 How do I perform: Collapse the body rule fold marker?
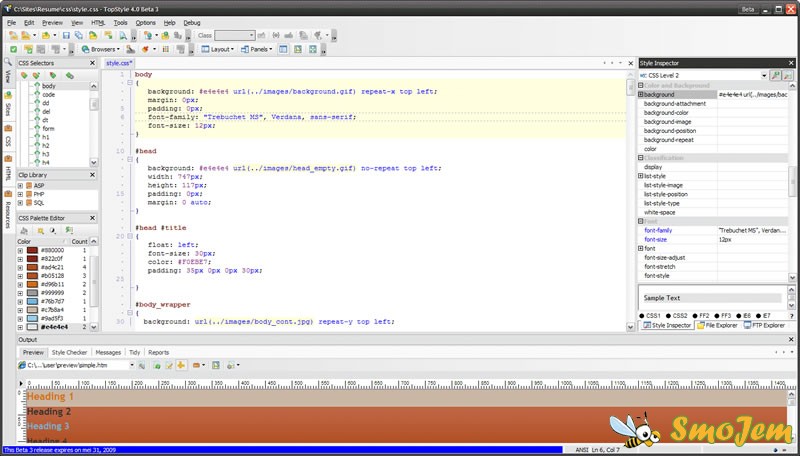(x=130, y=83)
